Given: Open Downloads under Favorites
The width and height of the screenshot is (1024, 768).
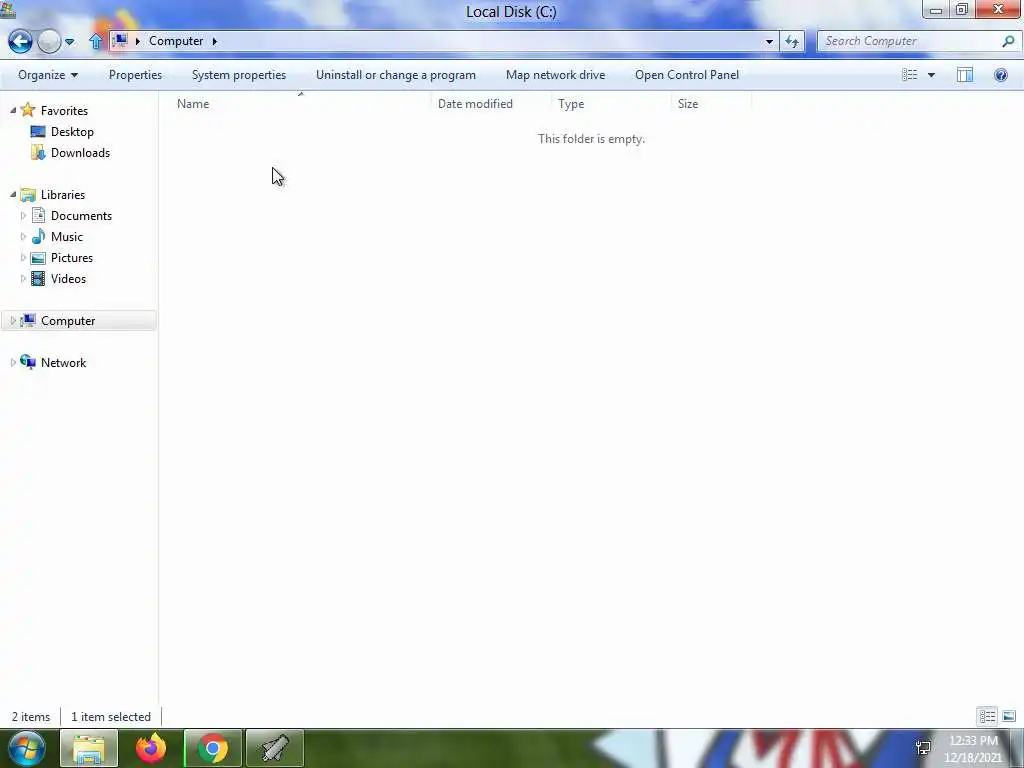Looking at the screenshot, I should pyautogui.click(x=80, y=153).
